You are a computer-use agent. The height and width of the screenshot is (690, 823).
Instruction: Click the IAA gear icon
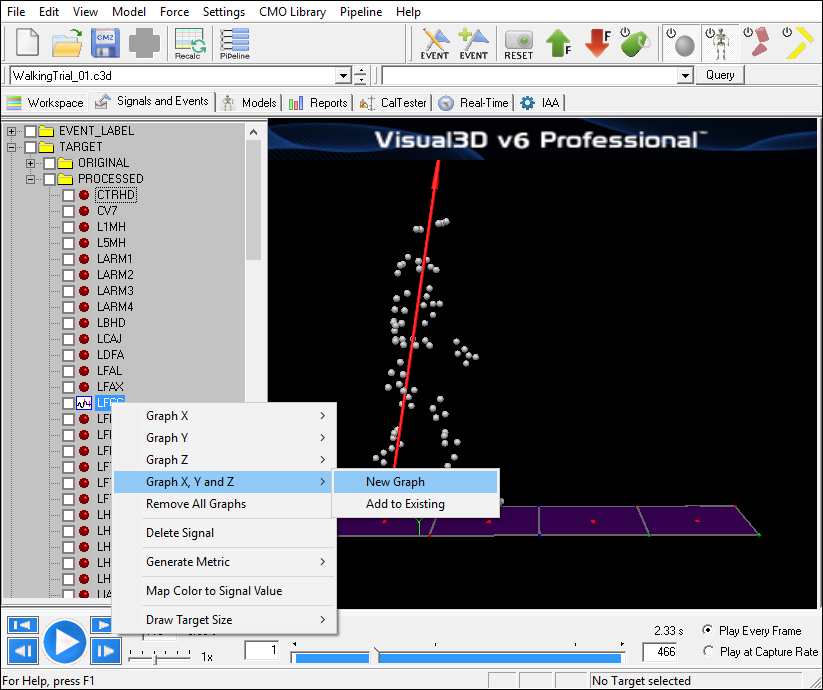point(527,103)
